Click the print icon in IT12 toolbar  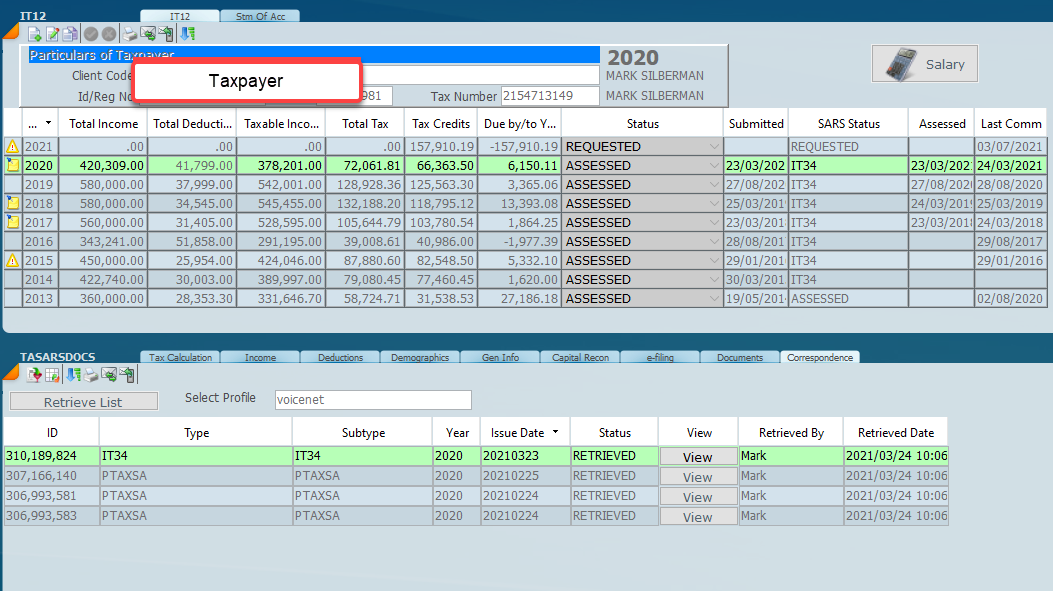point(130,34)
